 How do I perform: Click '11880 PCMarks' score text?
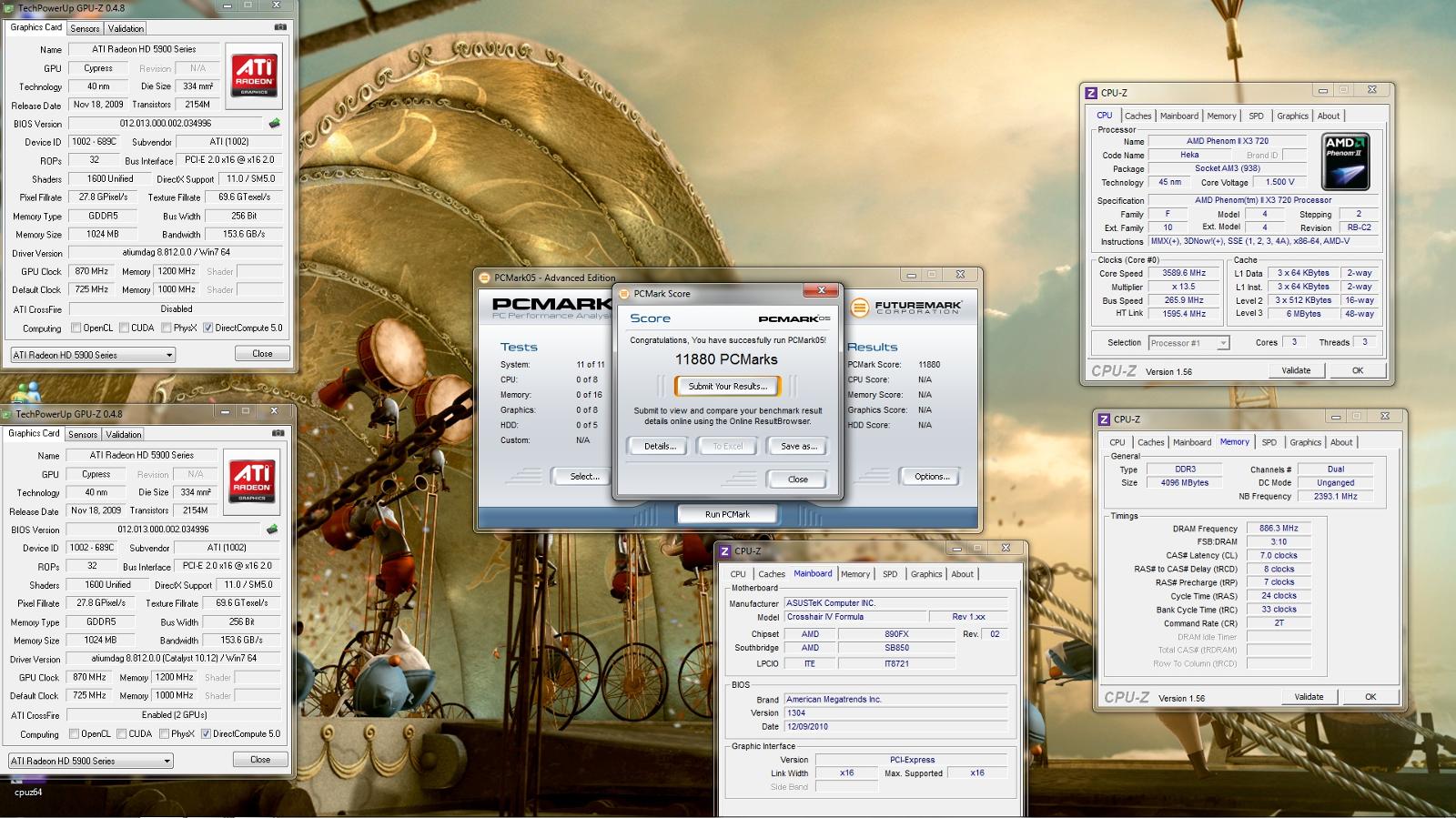point(726,359)
